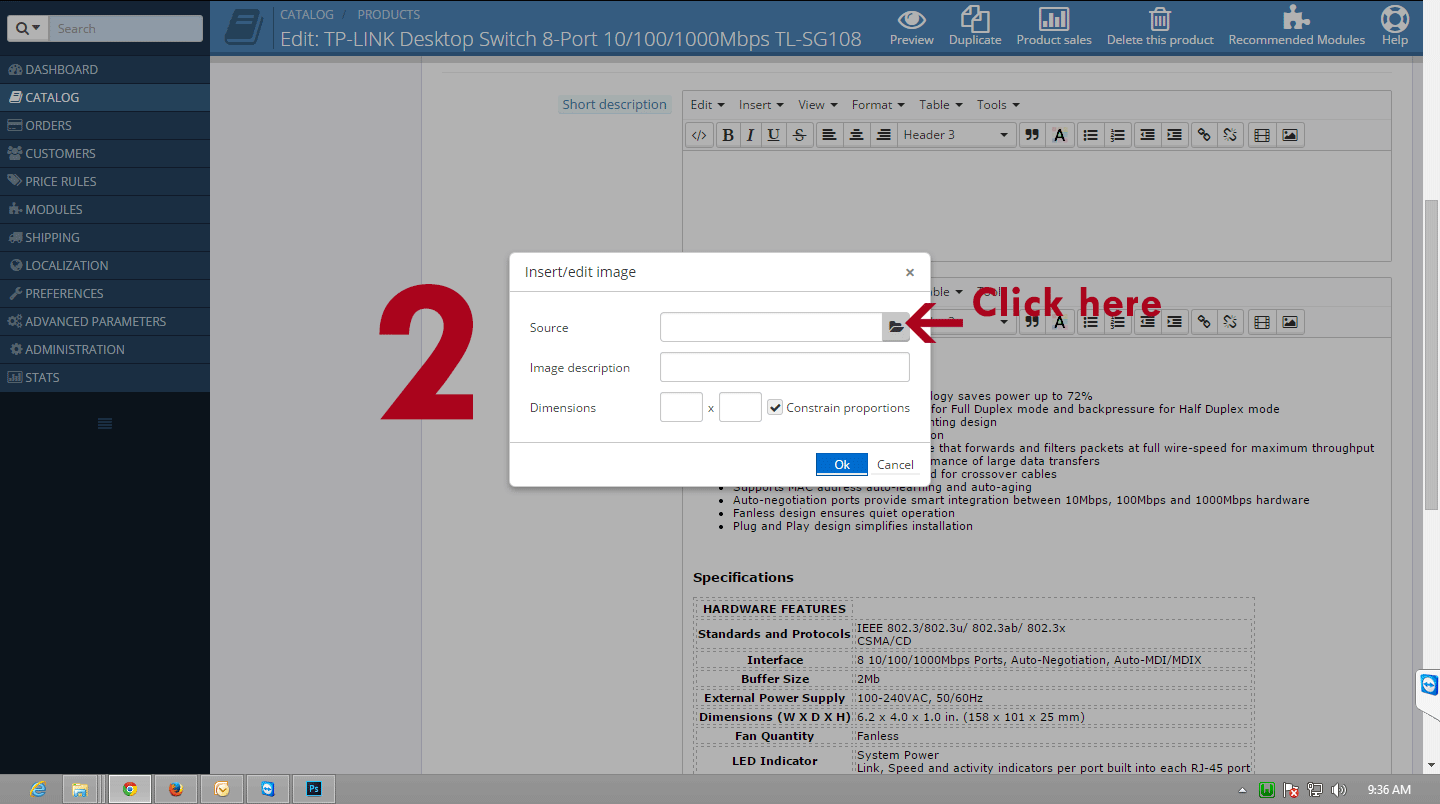Image resolution: width=1440 pixels, height=804 pixels.
Task: Insert image in Short description toolbar
Action: [1290, 135]
